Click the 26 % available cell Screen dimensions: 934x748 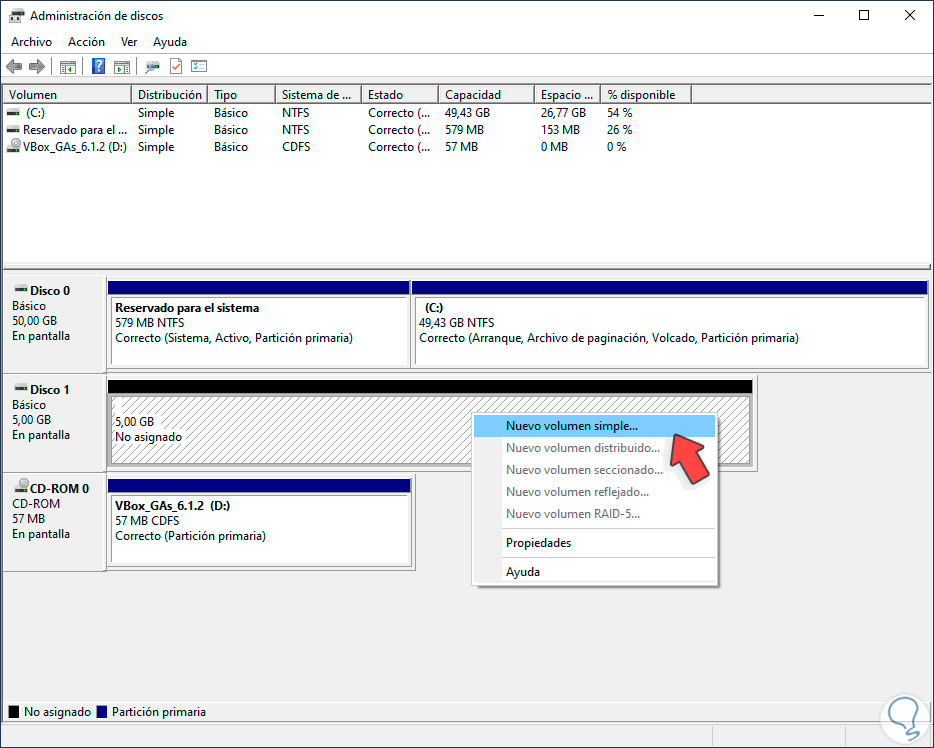point(619,130)
